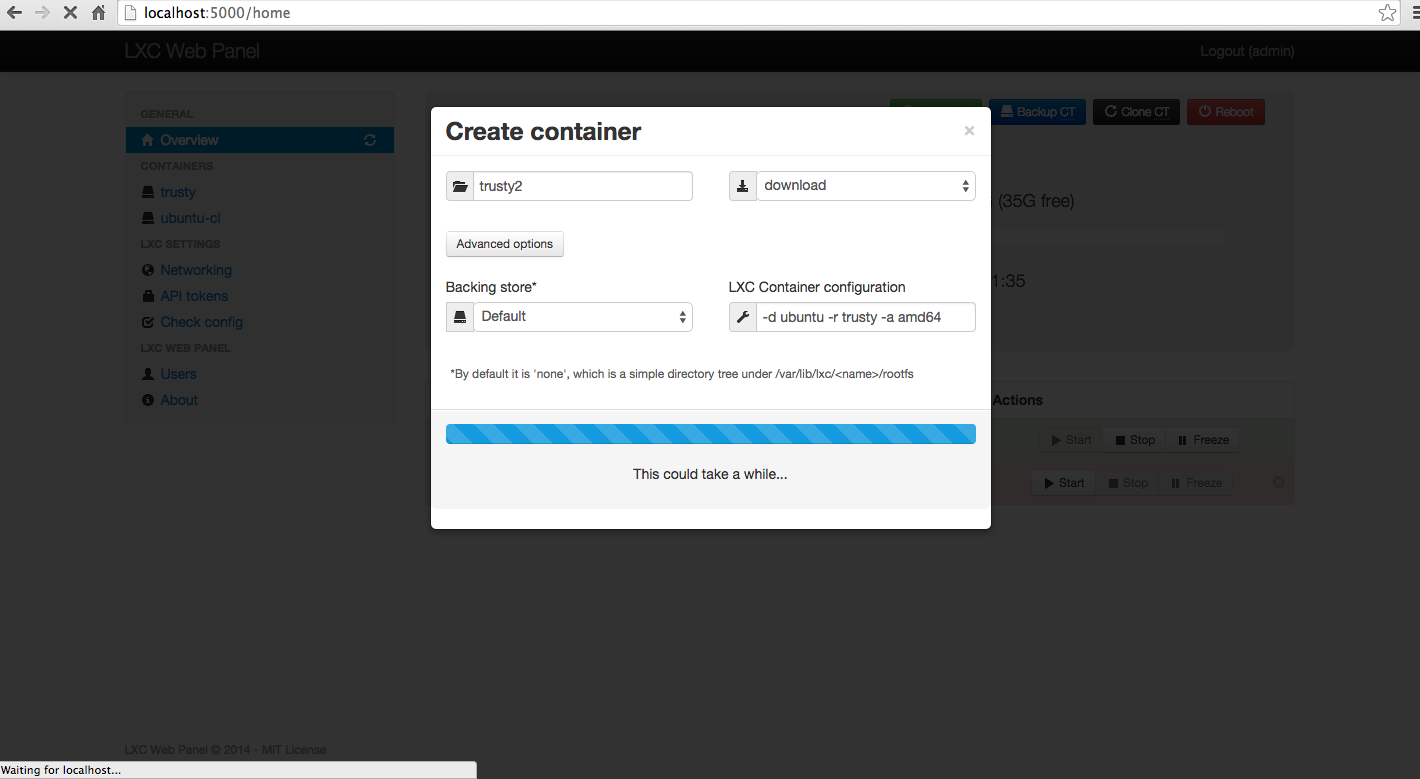
Task: Stop page loading with the X icon
Action: tap(70, 13)
